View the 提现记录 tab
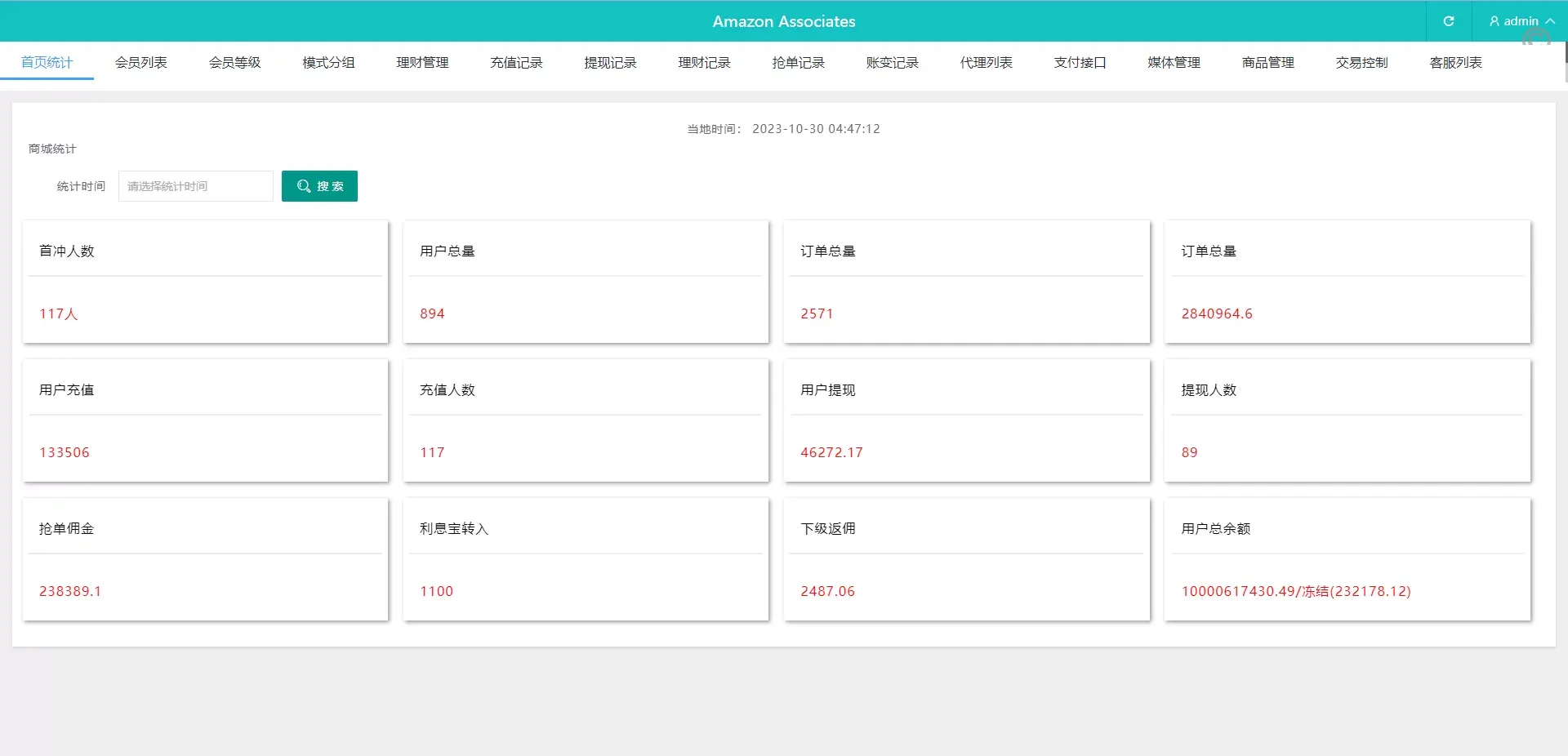 pyautogui.click(x=611, y=63)
